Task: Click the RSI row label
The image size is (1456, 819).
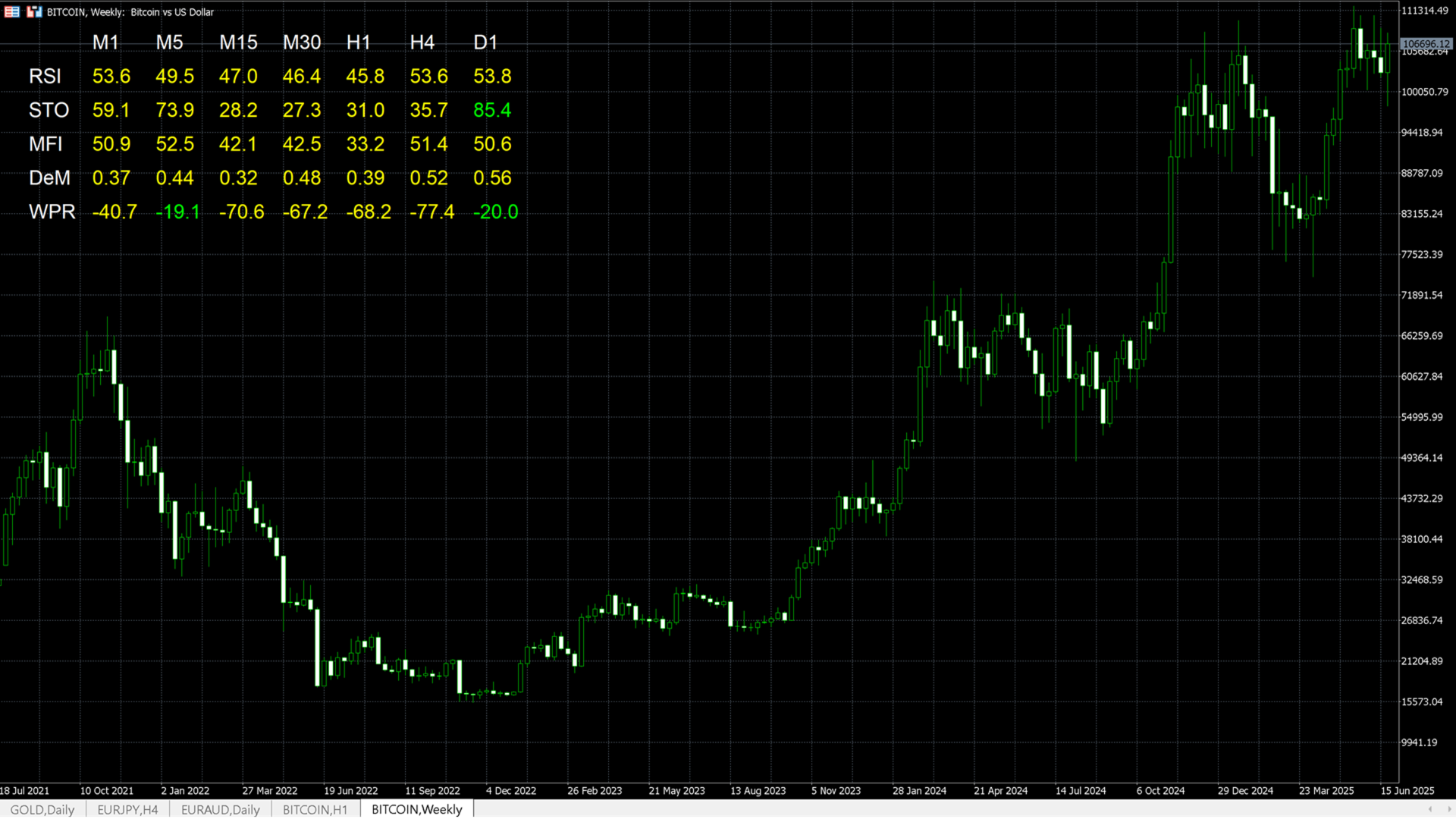Action: (x=45, y=77)
